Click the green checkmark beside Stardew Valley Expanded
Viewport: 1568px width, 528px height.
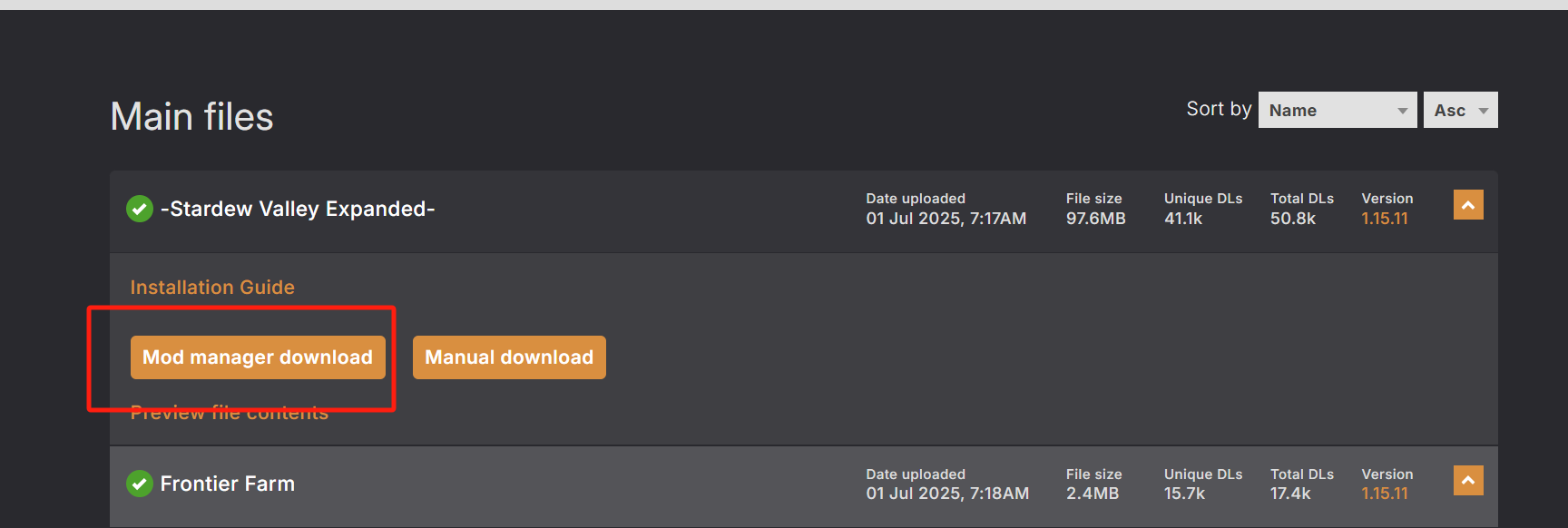140,209
